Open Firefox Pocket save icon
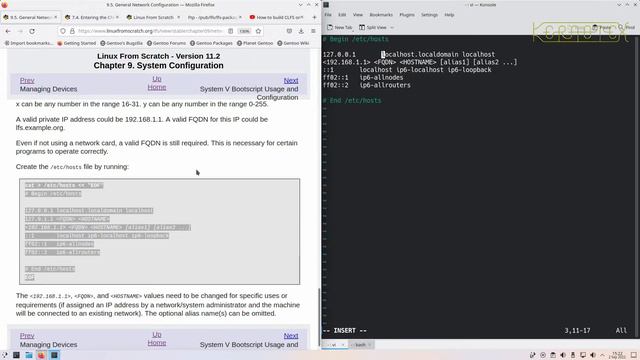 tap(289, 31)
